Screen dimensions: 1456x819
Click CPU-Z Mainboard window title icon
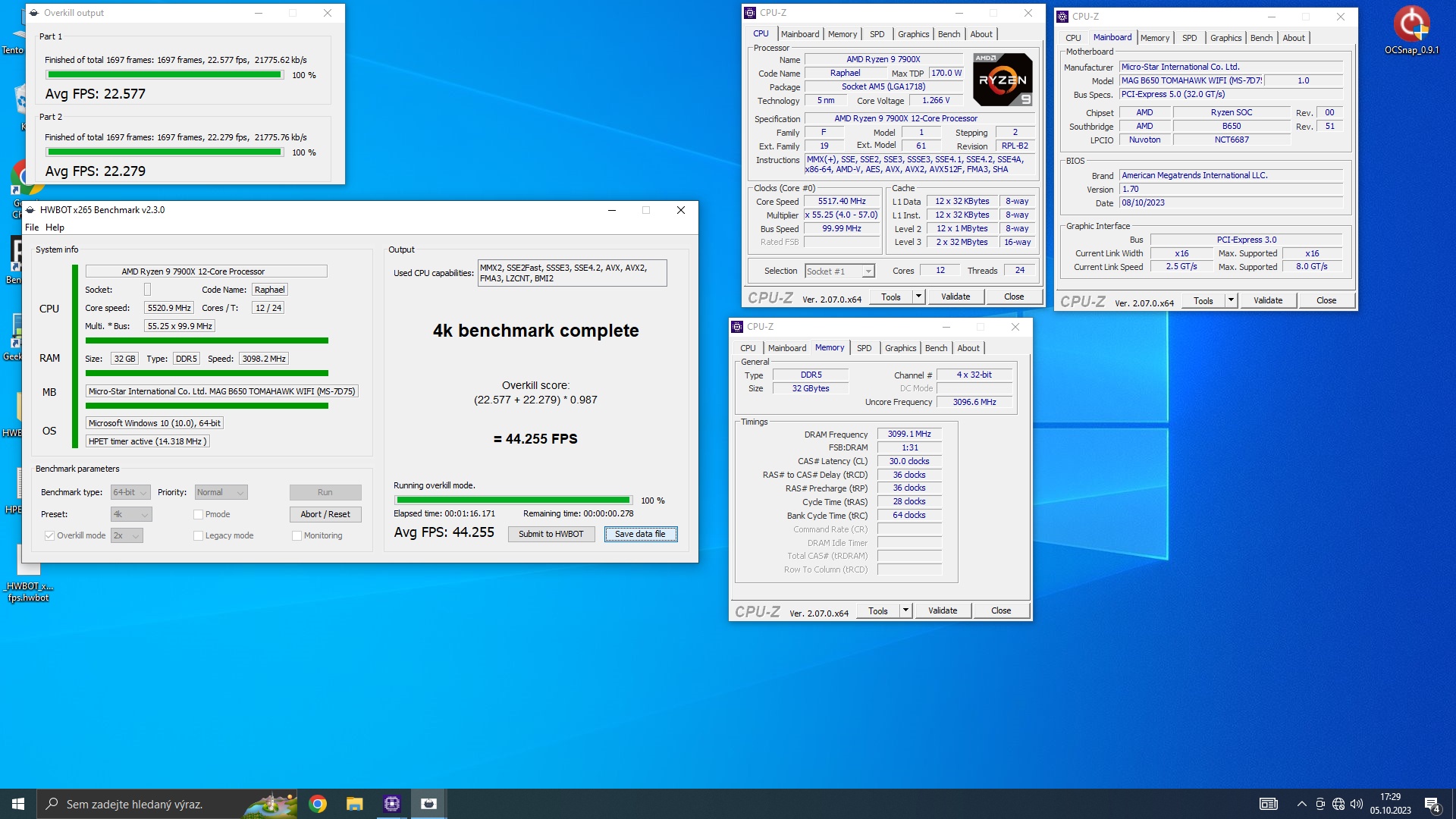pos(1062,17)
